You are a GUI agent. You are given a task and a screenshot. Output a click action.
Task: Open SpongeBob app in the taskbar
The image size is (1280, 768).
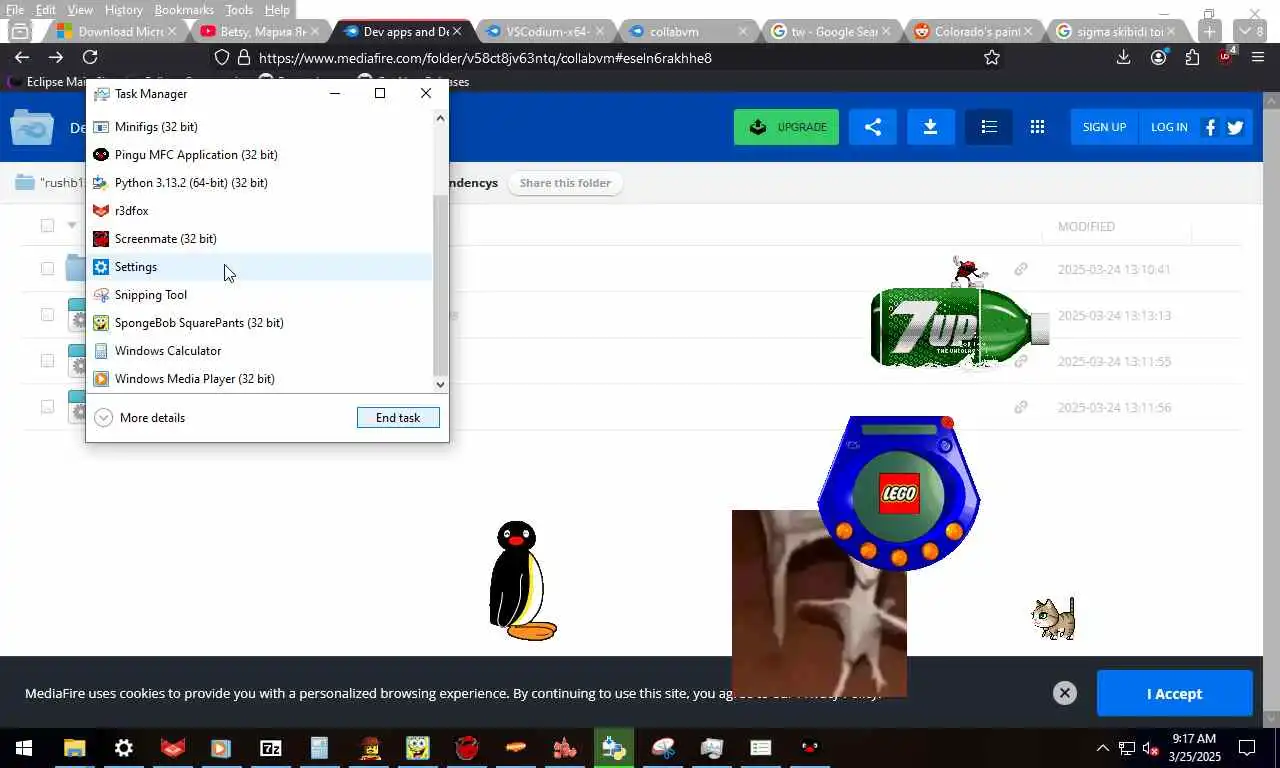(x=418, y=747)
